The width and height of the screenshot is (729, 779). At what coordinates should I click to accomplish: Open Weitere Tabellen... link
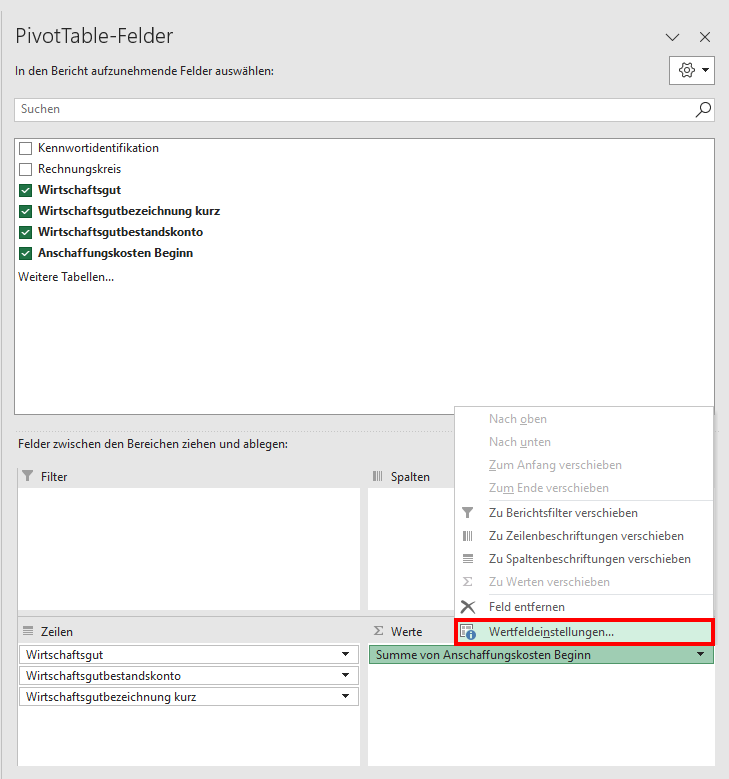(x=66, y=277)
